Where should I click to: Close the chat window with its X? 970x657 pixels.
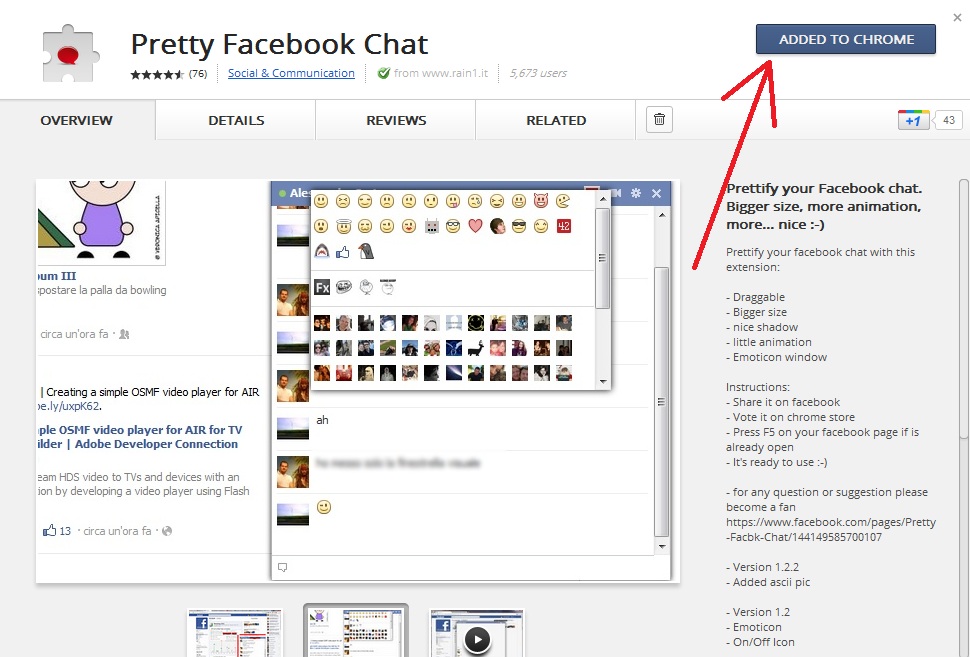[x=656, y=194]
